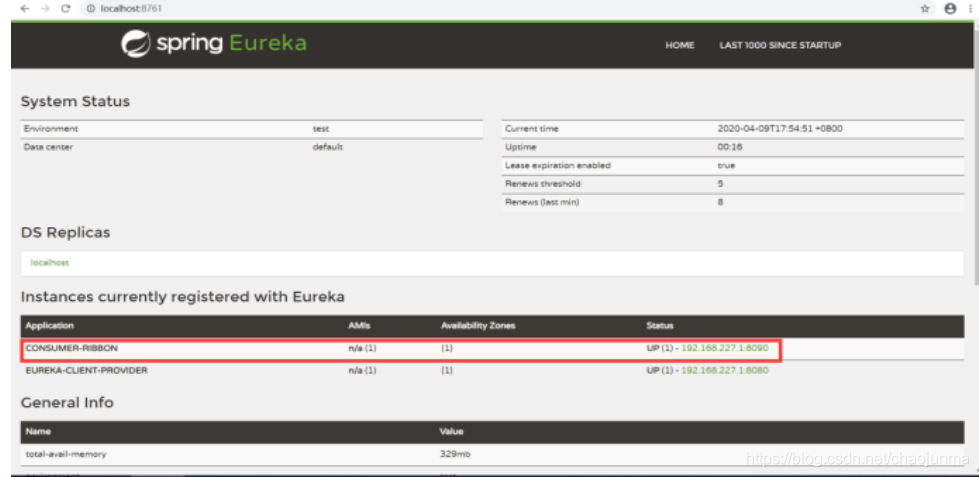Click the site info icon in address bar
Screen dimensions: 979x477
pyautogui.click(x=91, y=9)
